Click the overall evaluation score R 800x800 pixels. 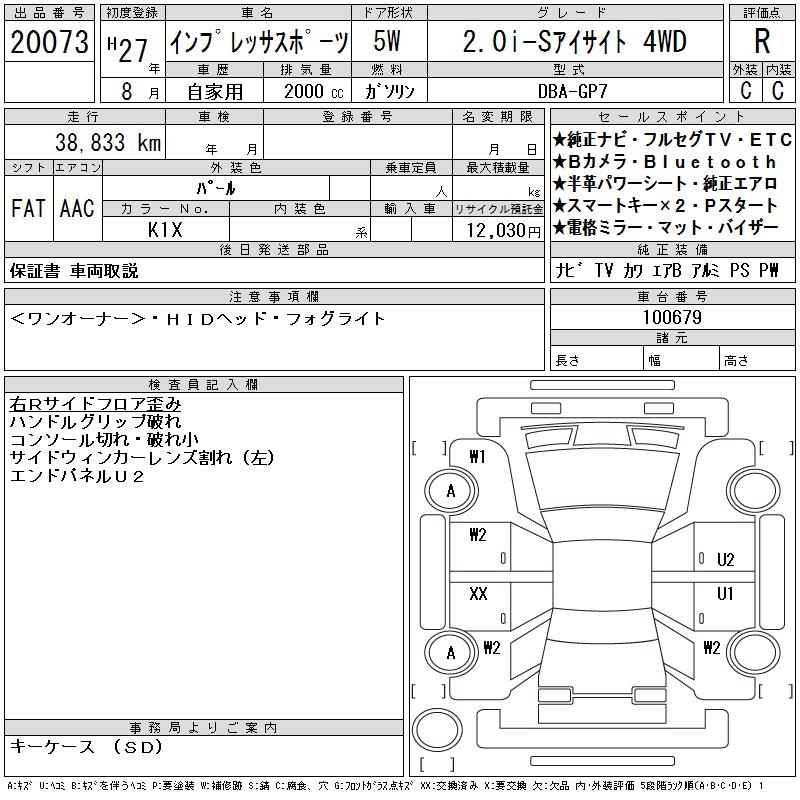[x=762, y=41]
